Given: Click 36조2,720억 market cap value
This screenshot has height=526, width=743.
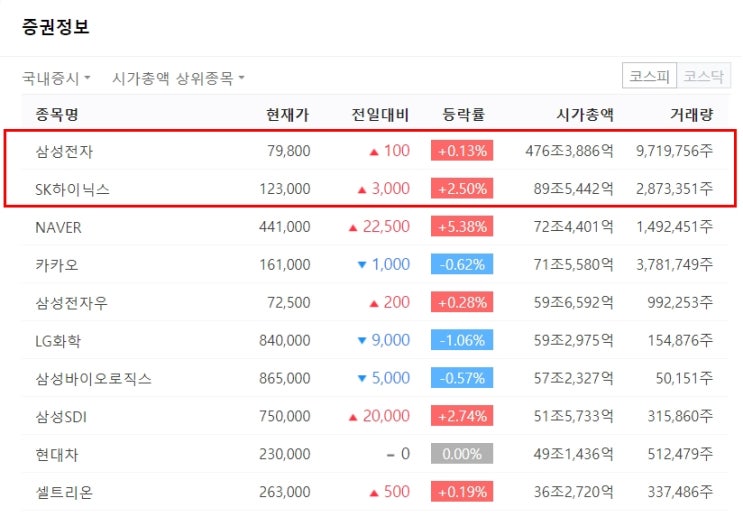Looking at the screenshot, I should click(x=574, y=492).
